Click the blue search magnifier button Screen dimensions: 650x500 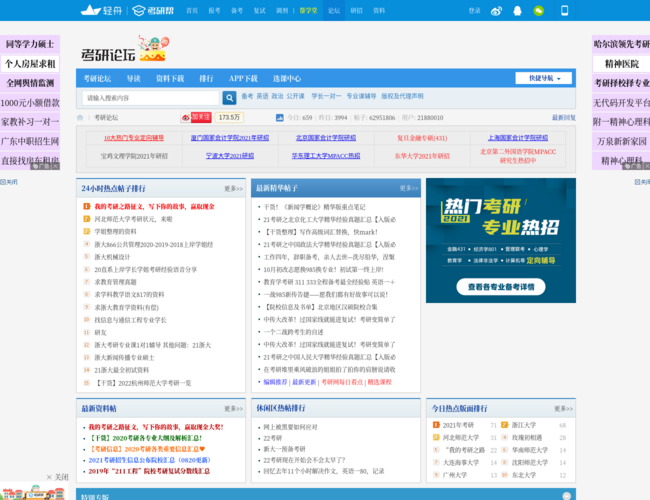[229, 98]
